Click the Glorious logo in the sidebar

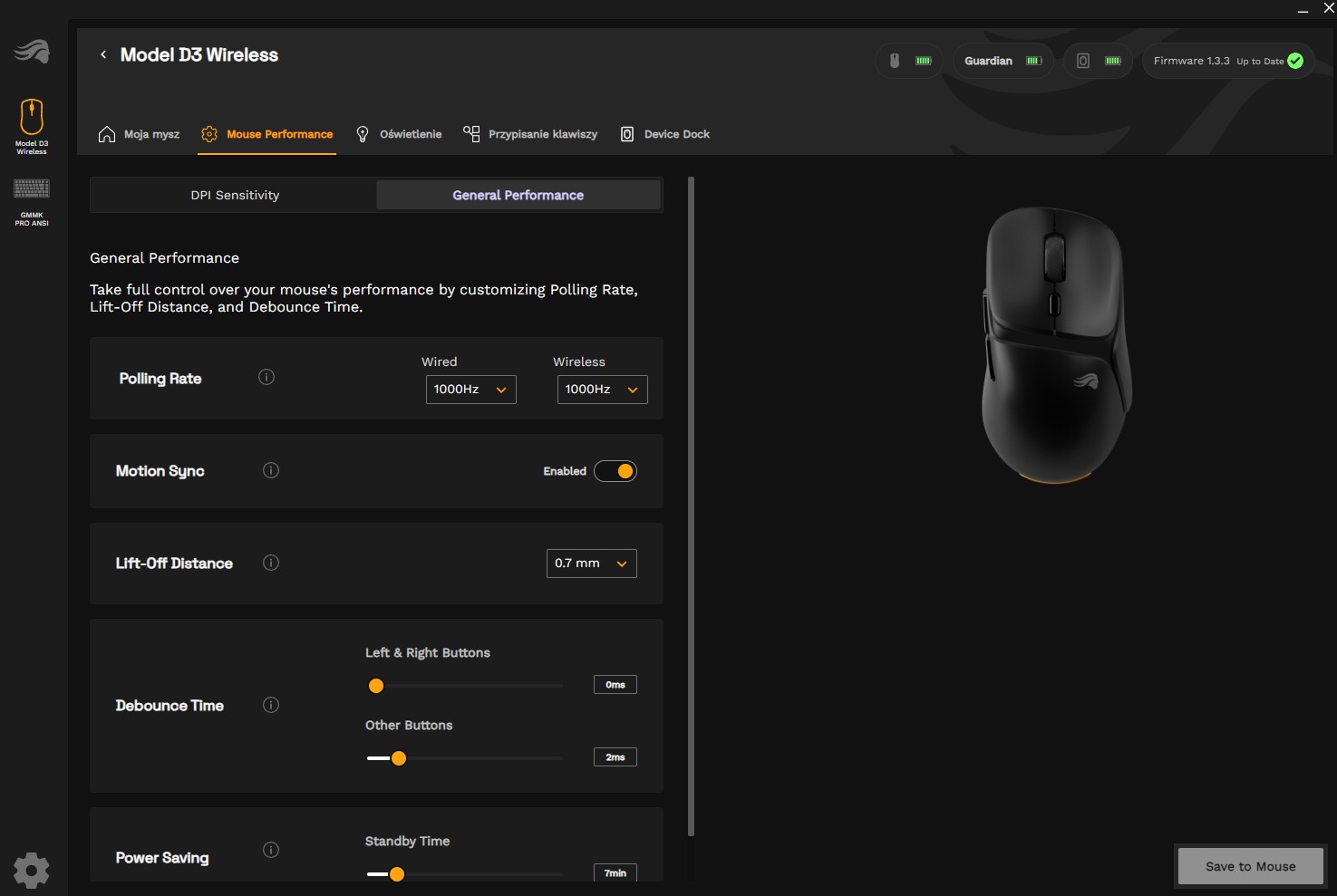coord(32,52)
